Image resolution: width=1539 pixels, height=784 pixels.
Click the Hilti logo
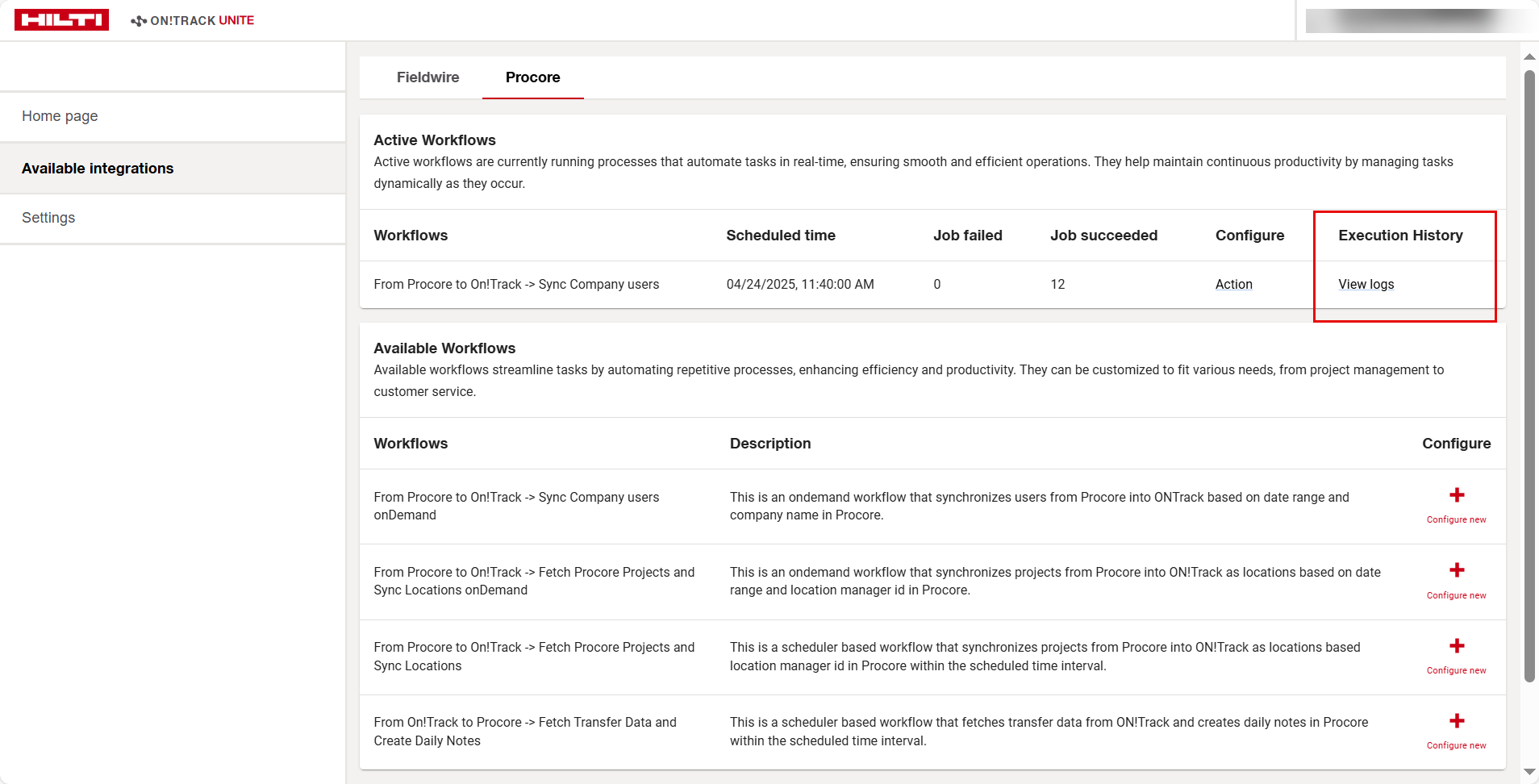pyautogui.click(x=61, y=20)
